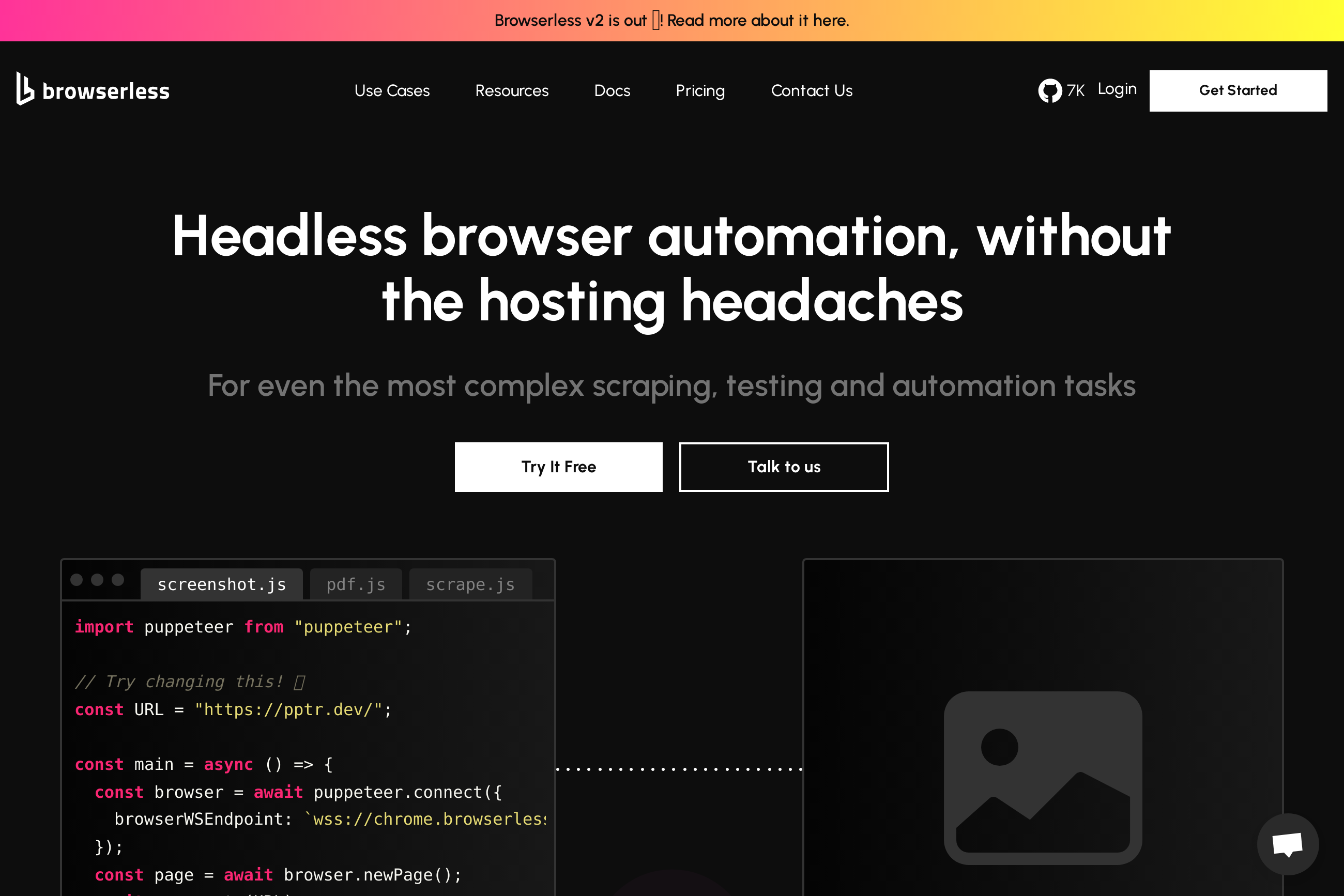Go to the Pricing page
Screen dimensions: 1344x896
[700, 91]
